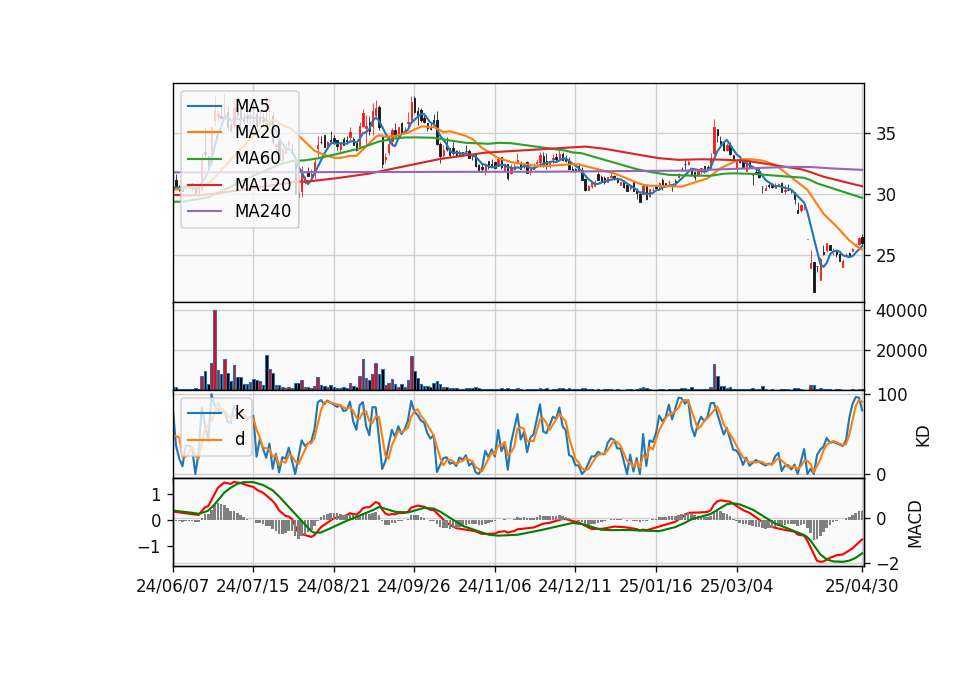This screenshot has width=960, height=690.
Task: Click the price axis value 30
Action: pos(886,195)
